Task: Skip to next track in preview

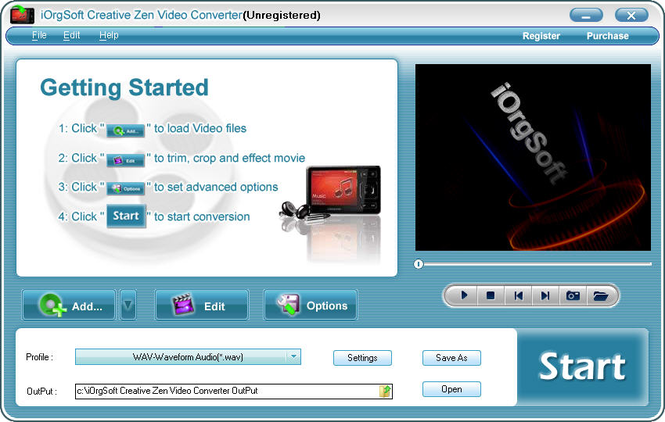Action: 545,295
